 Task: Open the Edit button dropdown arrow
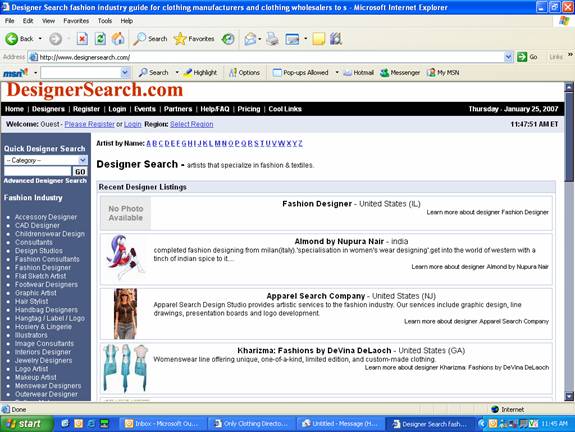point(305,39)
